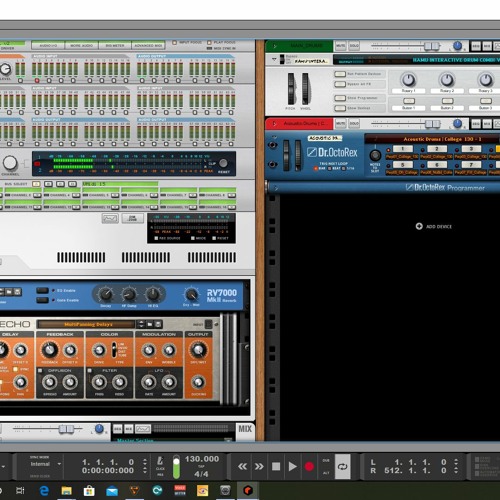The width and height of the screenshot is (500, 500).
Task: Adjust The Echo Feedback knob
Action: (x=50, y=350)
